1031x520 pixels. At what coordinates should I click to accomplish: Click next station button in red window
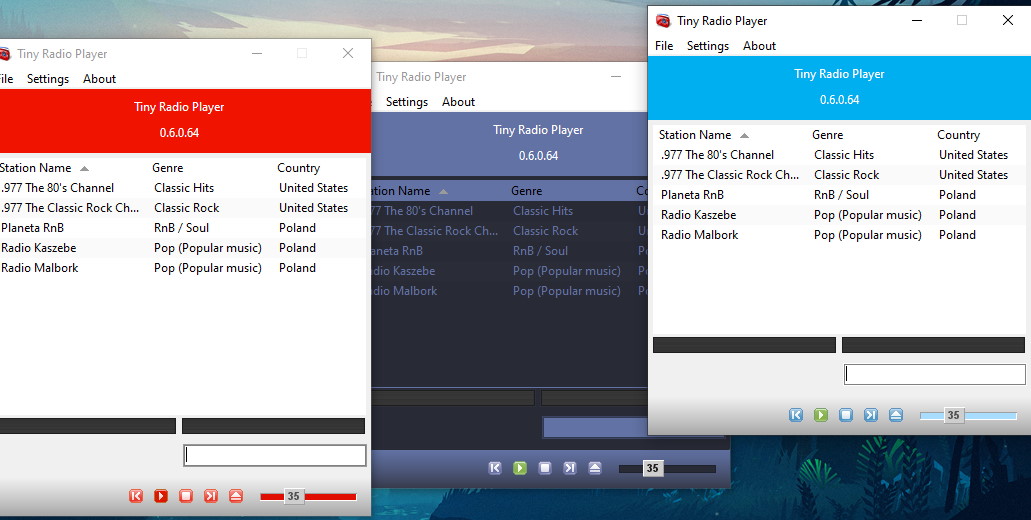[x=211, y=496]
